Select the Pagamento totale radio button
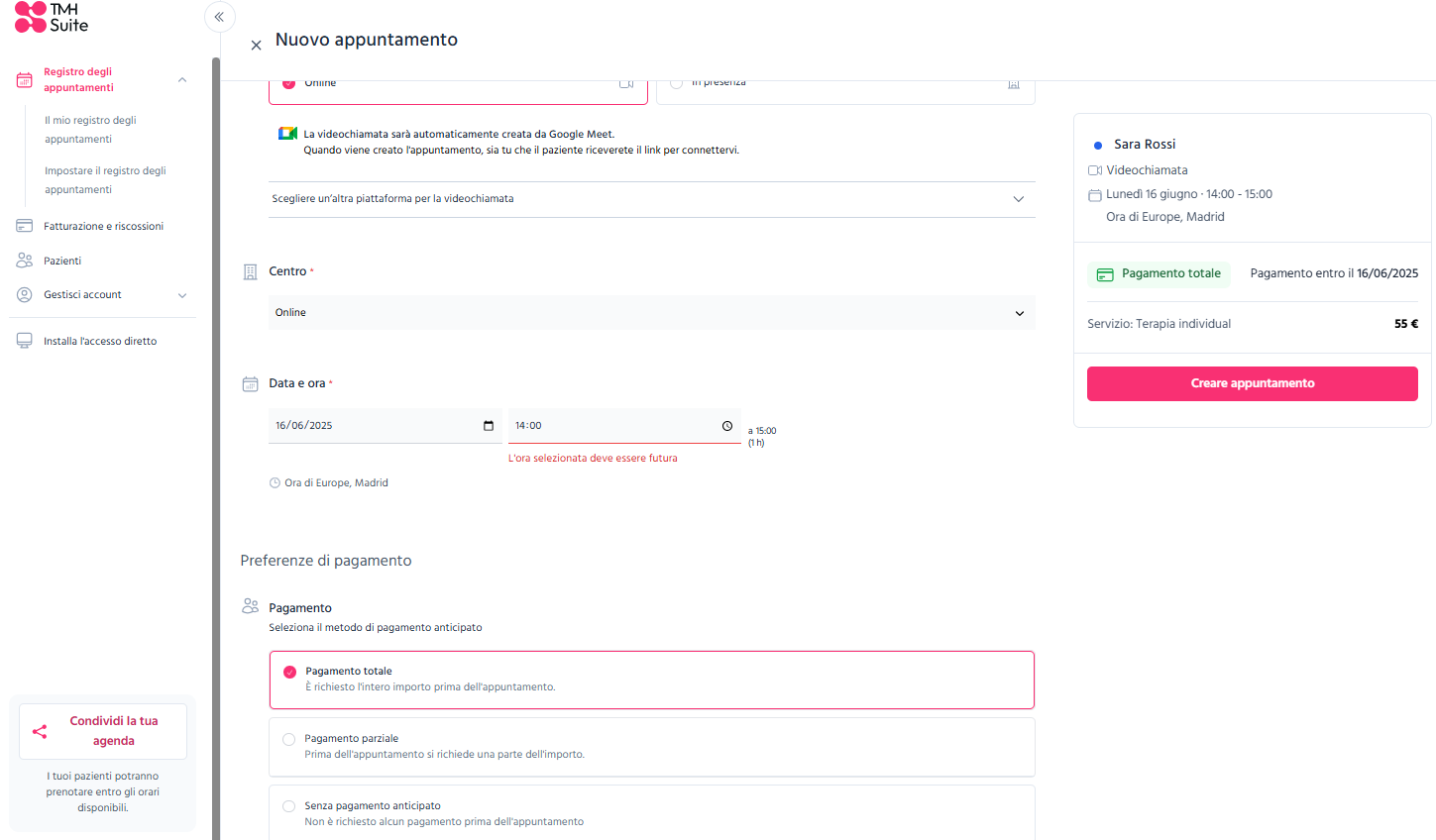The image size is (1436, 840). pos(289,672)
